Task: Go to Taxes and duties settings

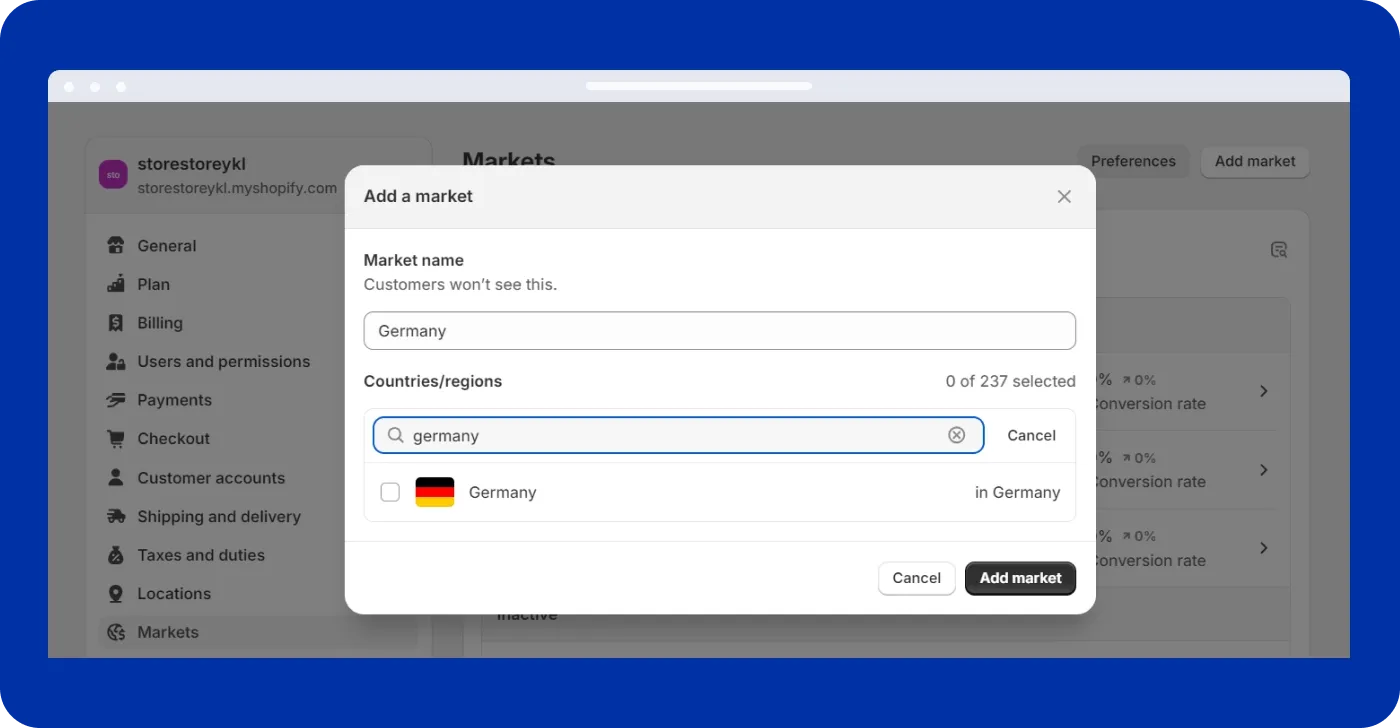Action: tap(201, 555)
